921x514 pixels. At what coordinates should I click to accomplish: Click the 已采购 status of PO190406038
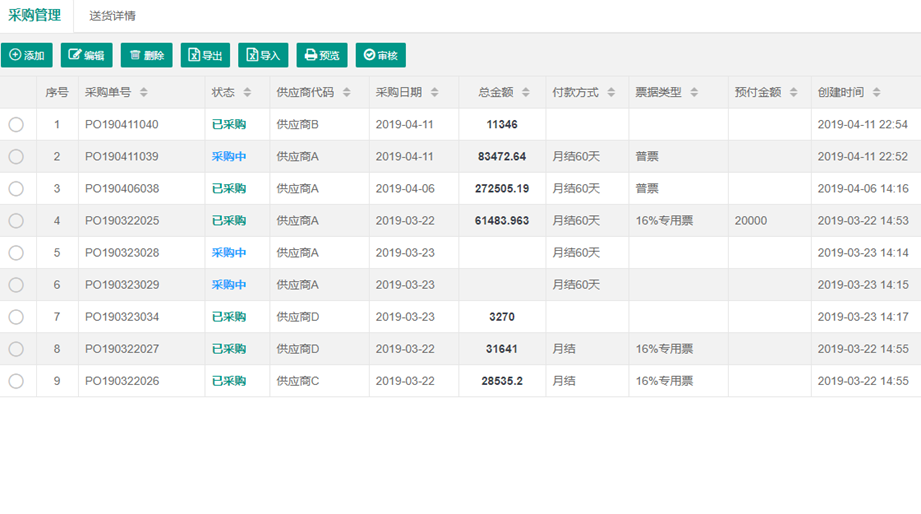(x=228, y=189)
